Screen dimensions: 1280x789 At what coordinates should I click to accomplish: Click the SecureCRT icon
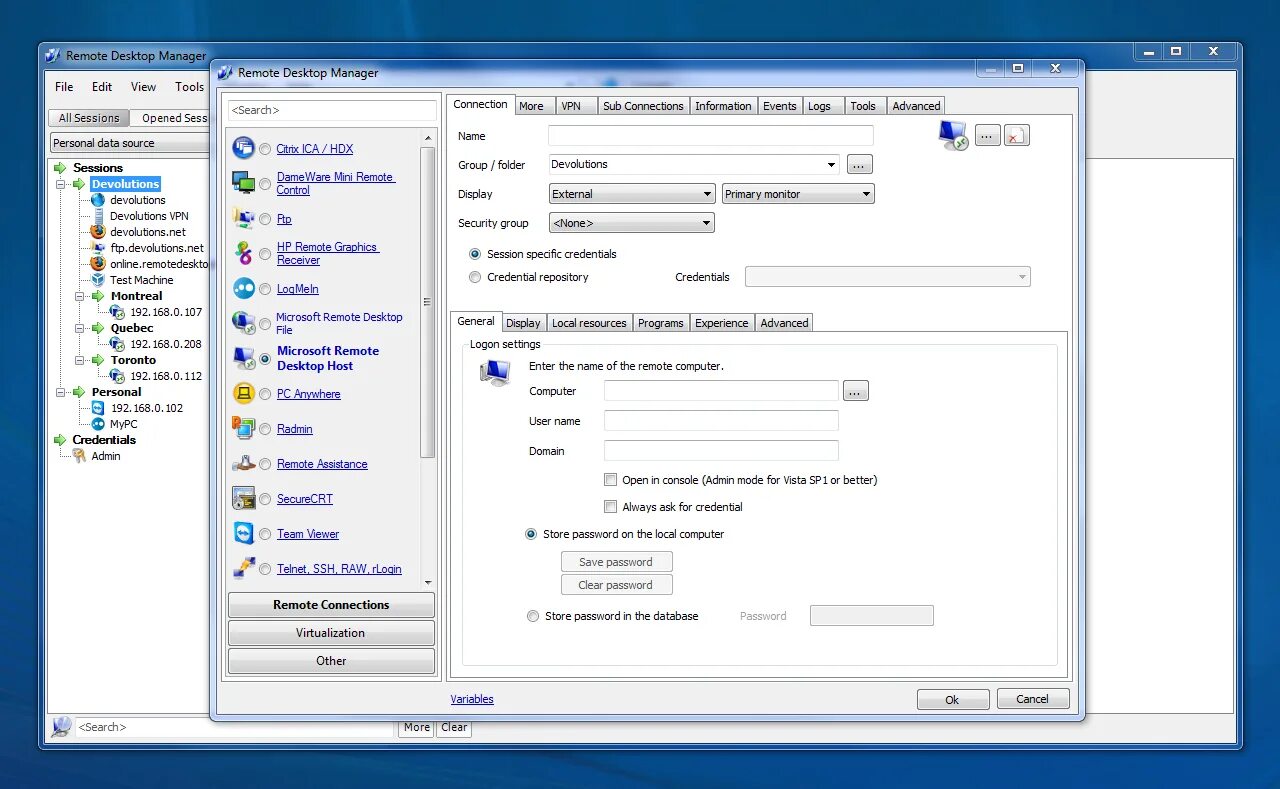[243, 498]
